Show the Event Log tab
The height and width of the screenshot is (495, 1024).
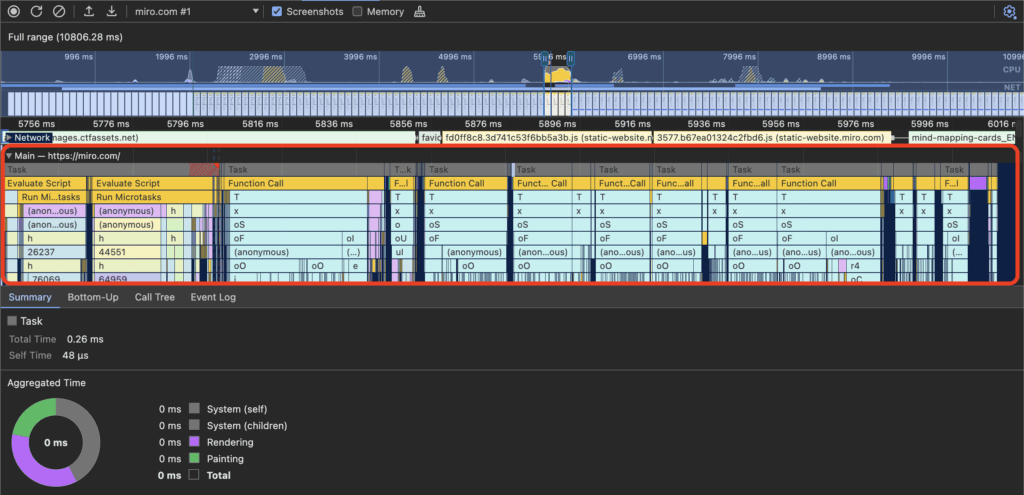point(213,297)
